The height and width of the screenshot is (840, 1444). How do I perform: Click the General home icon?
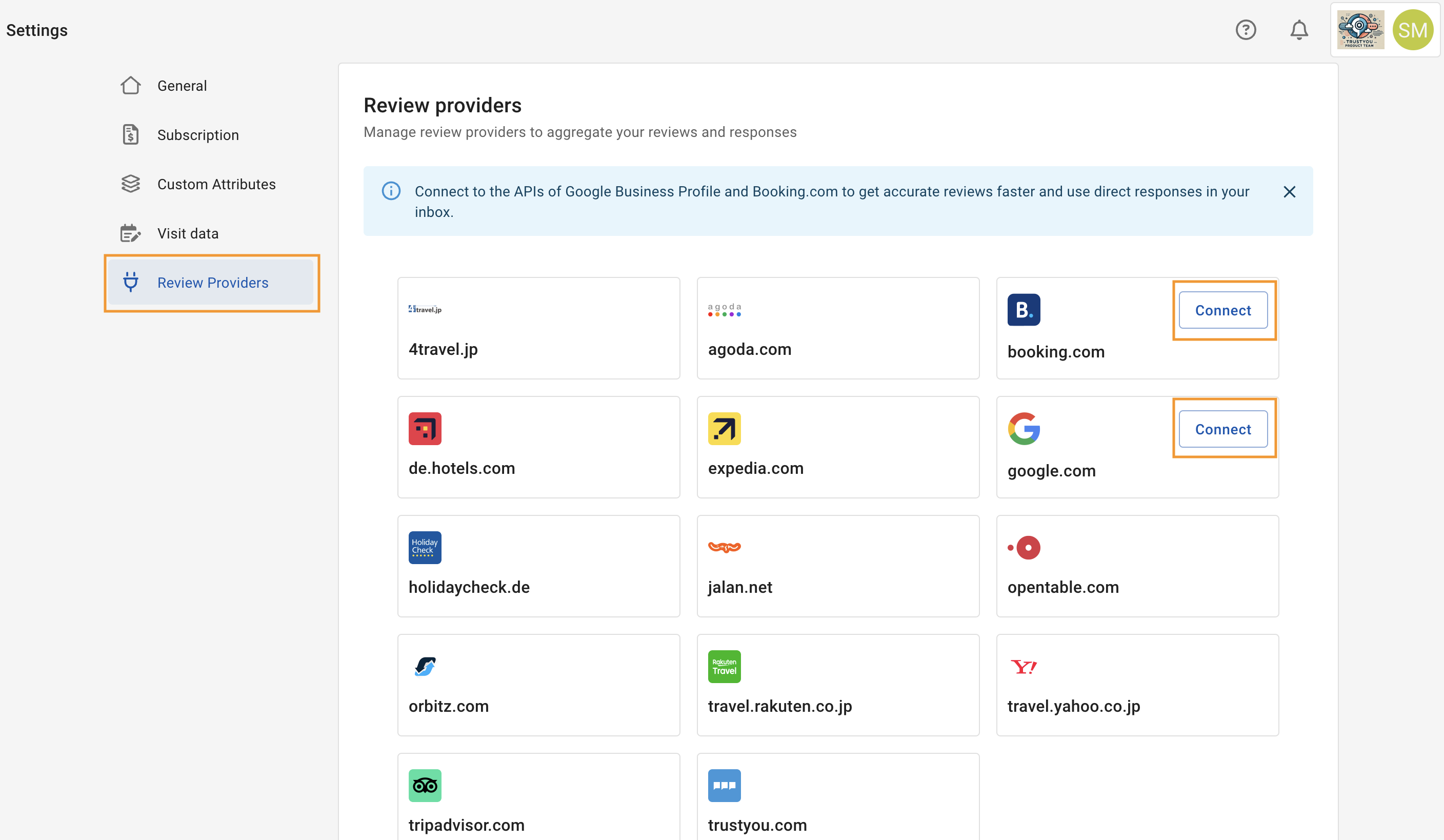pos(131,85)
